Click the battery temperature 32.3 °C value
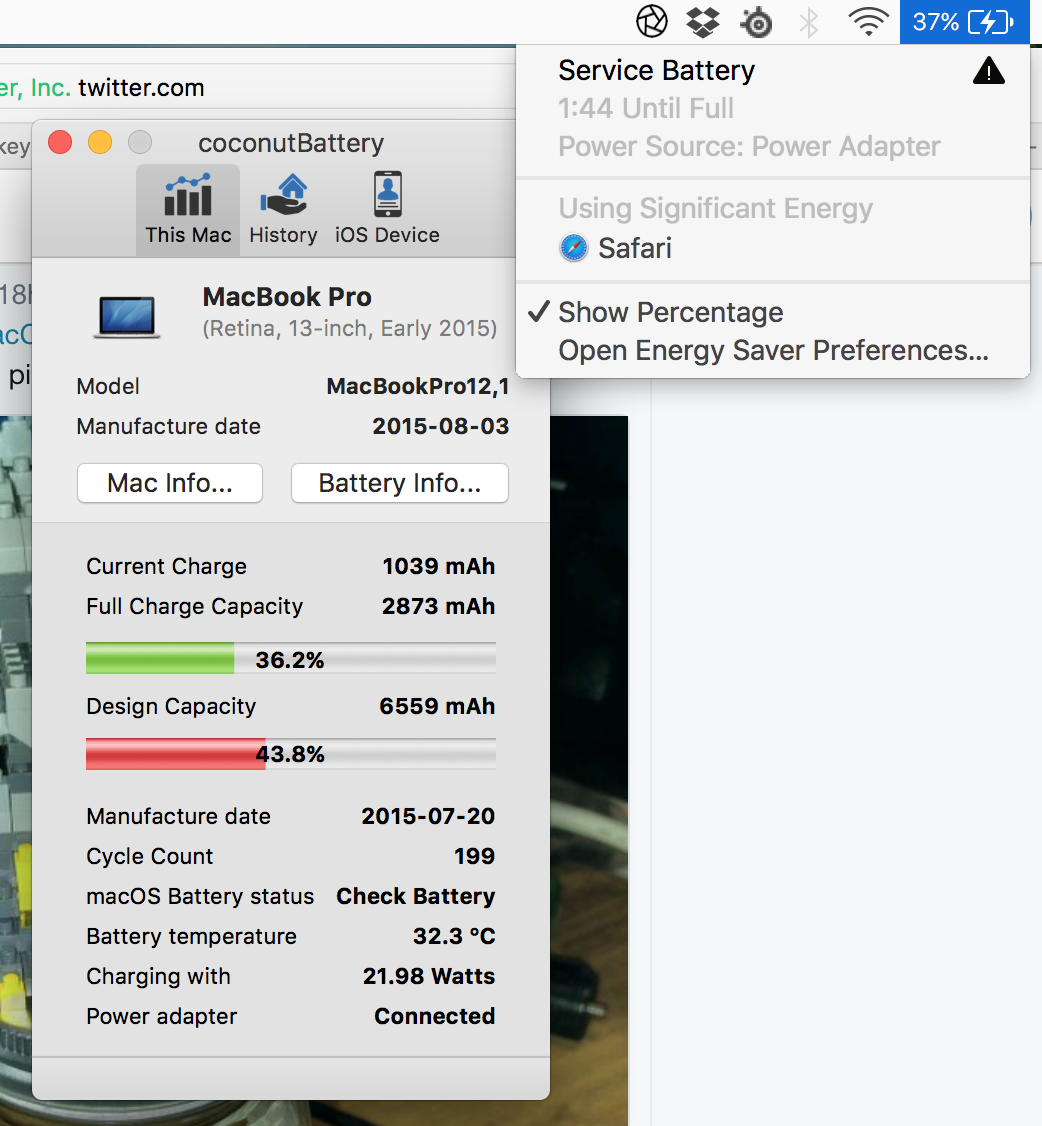The image size is (1042, 1126). point(454,936)
